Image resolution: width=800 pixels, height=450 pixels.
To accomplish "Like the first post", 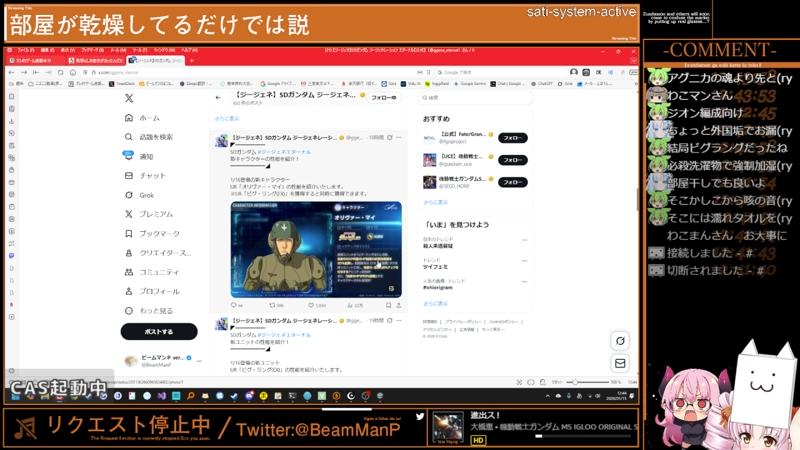I will [x=316, y=305].
